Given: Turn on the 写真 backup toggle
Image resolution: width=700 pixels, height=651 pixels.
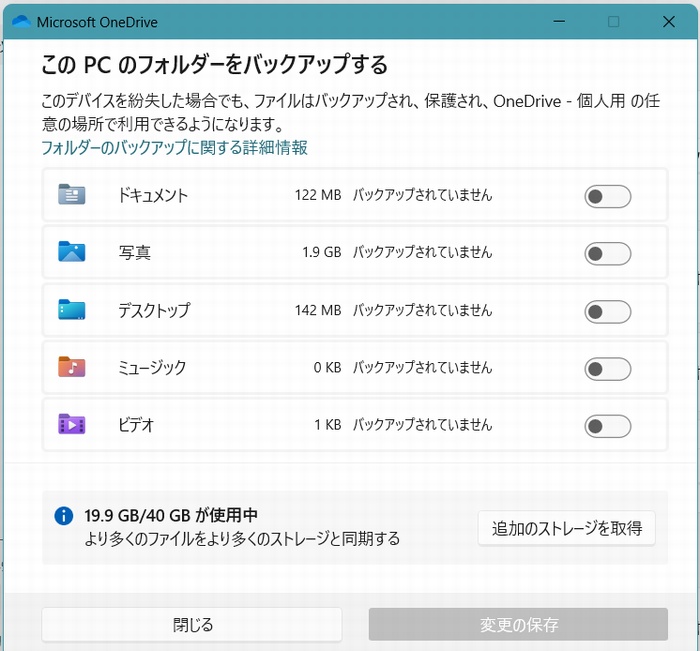Looking at the screenshot, I should point(607,253).
